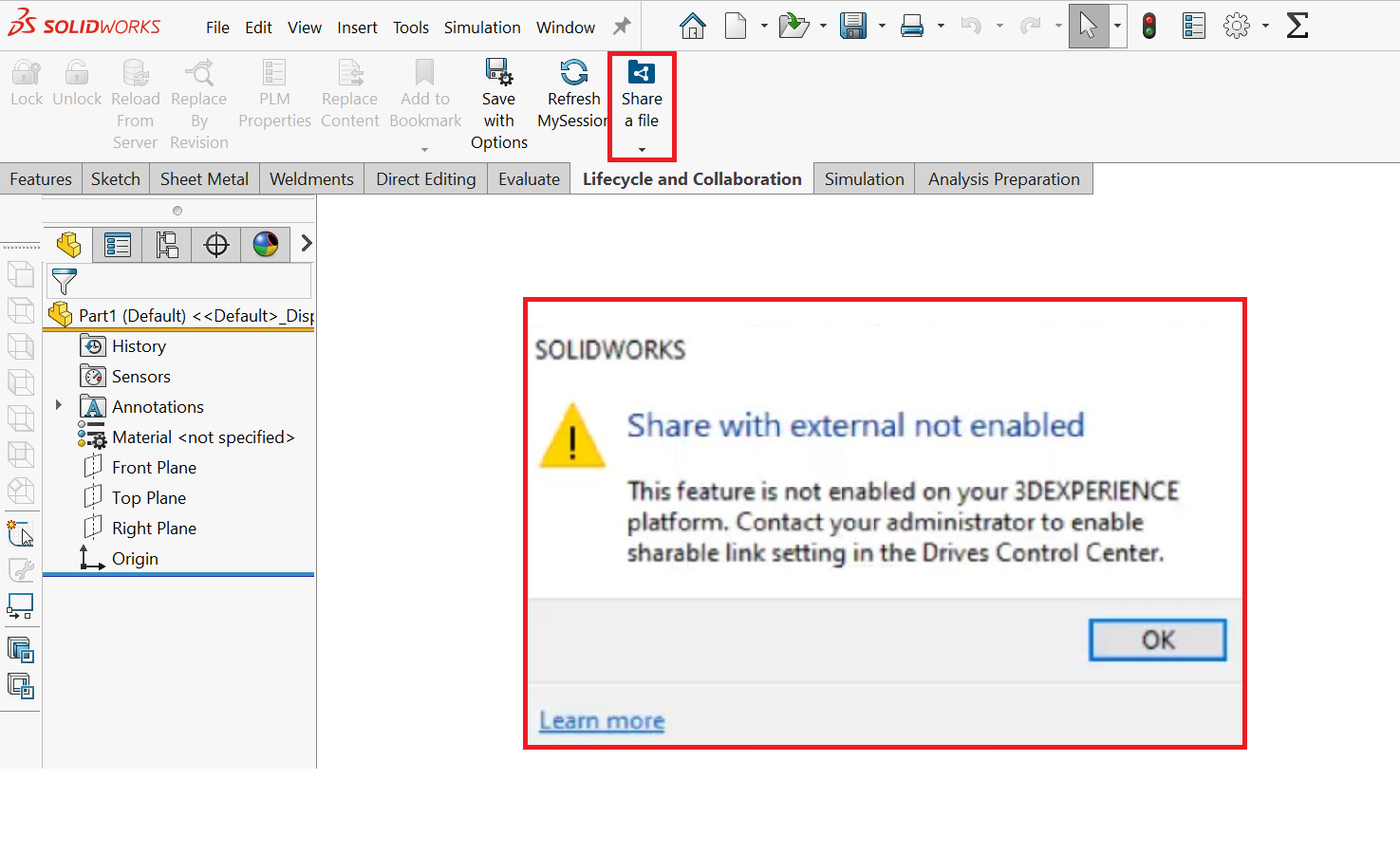Select Right Plane in the design tree
Screen dimensions: 1400x854
154,528
